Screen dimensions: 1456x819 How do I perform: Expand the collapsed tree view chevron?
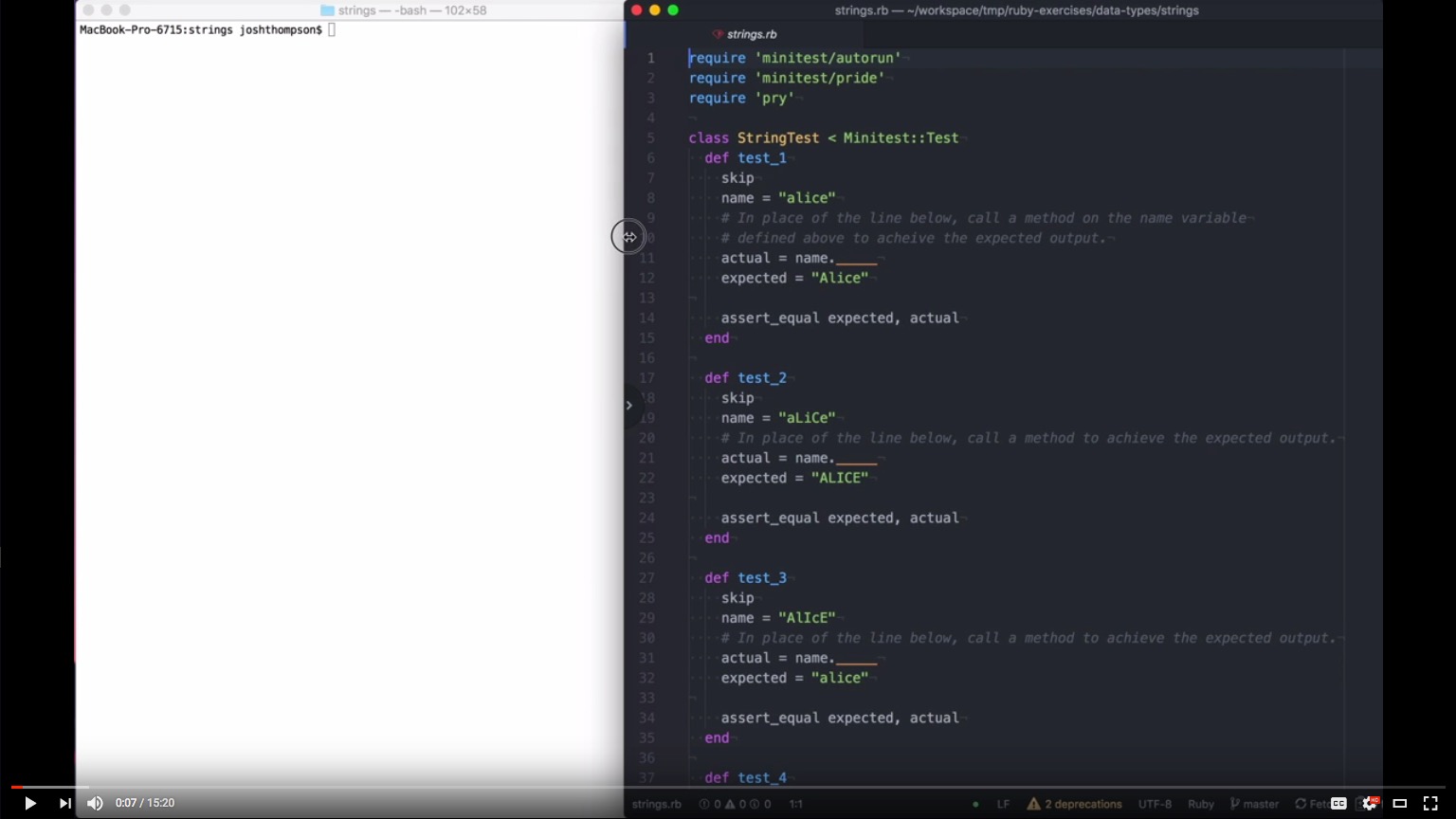pyautogui.click(x=628, y=406)
